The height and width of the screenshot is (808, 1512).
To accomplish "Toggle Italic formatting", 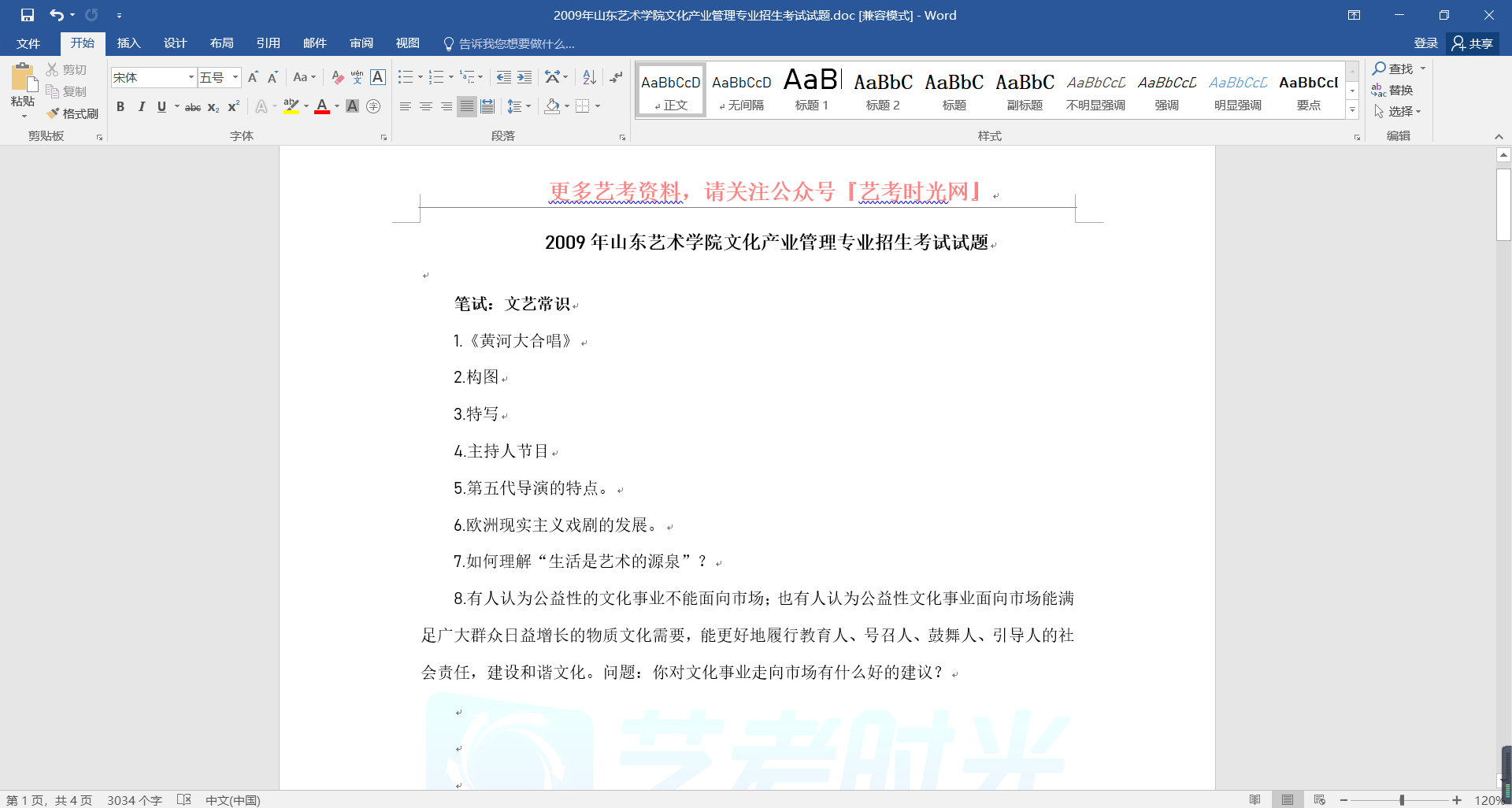I will tap(141, 106).
